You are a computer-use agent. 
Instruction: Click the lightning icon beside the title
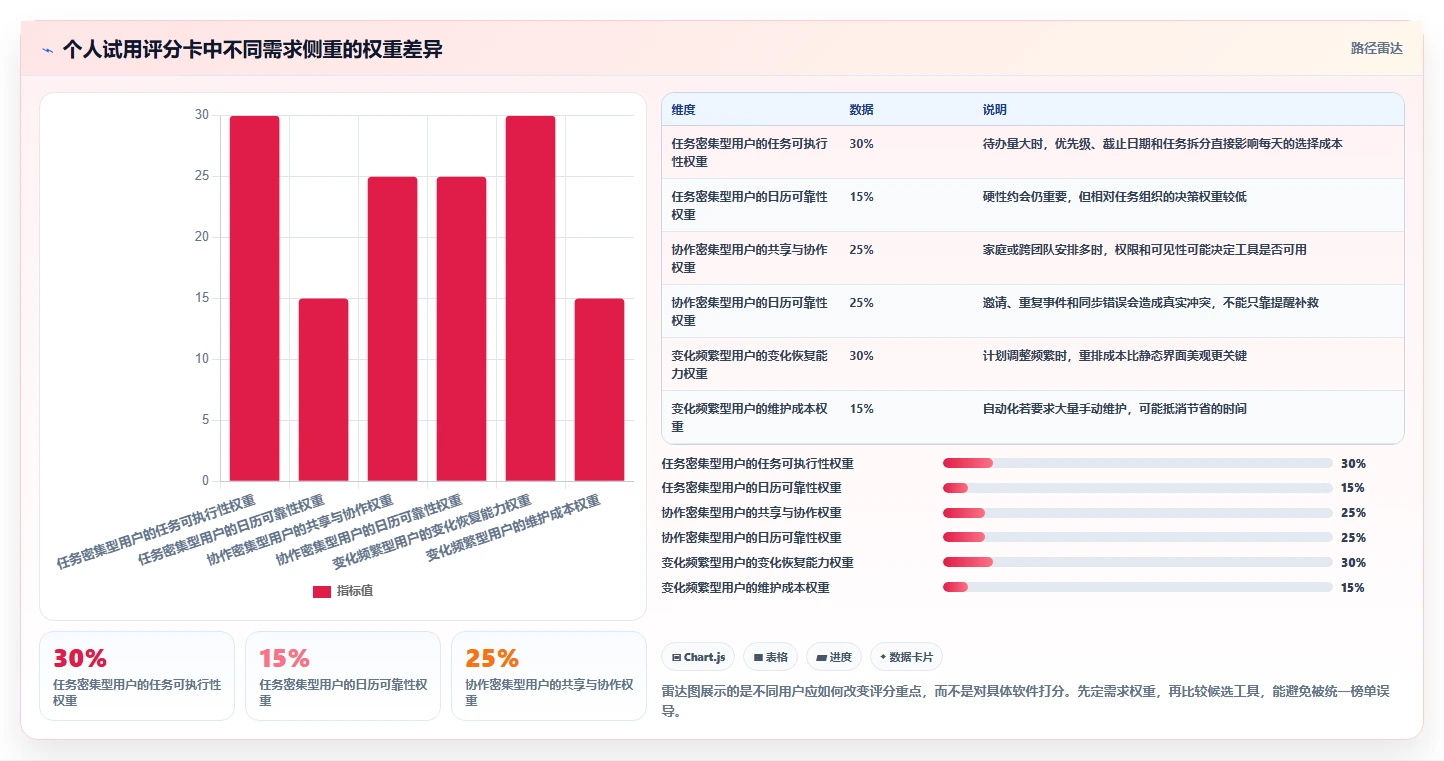[47, 50]
